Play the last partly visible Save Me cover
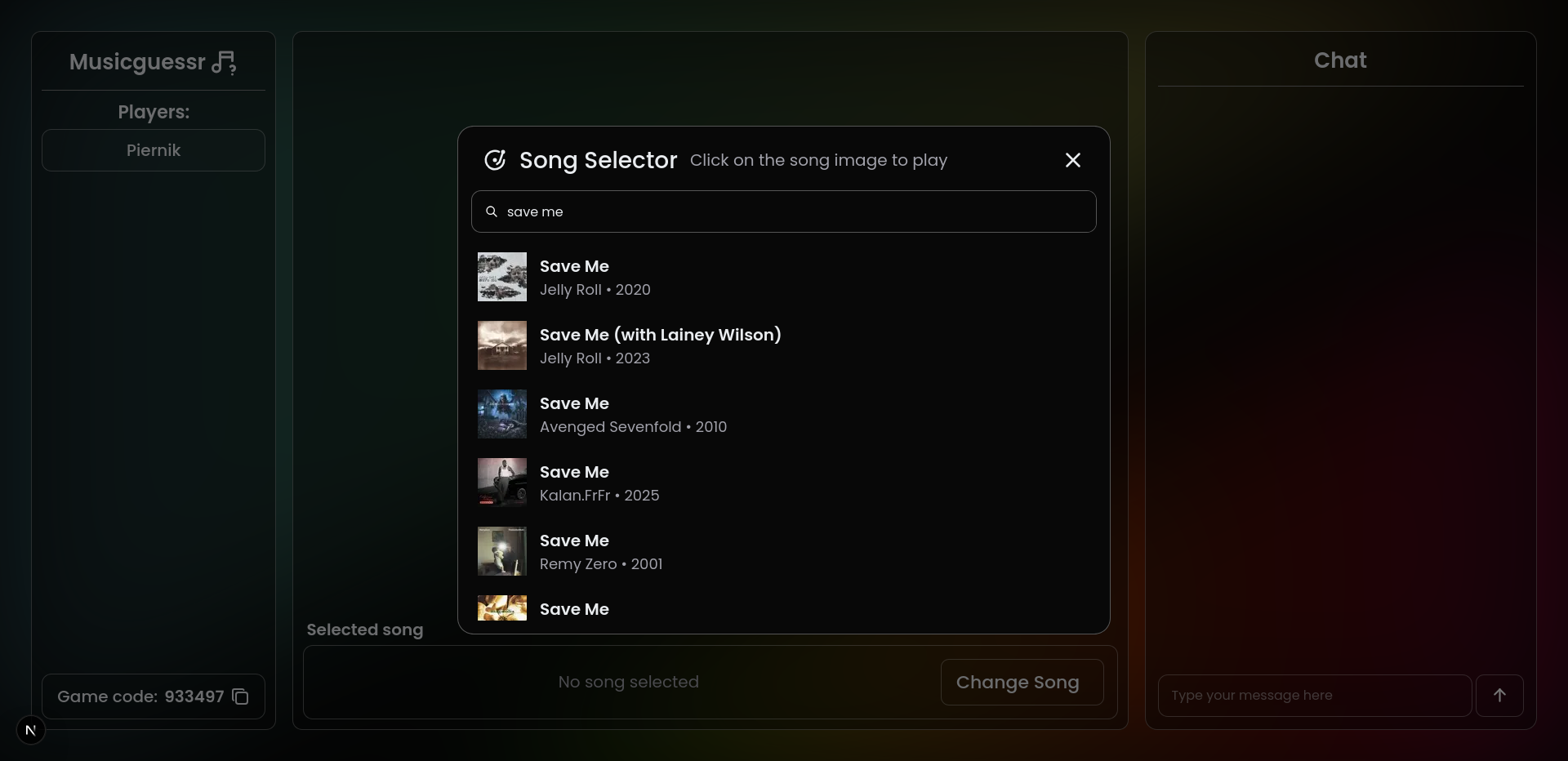1568x761 pixels. [502, 608]
